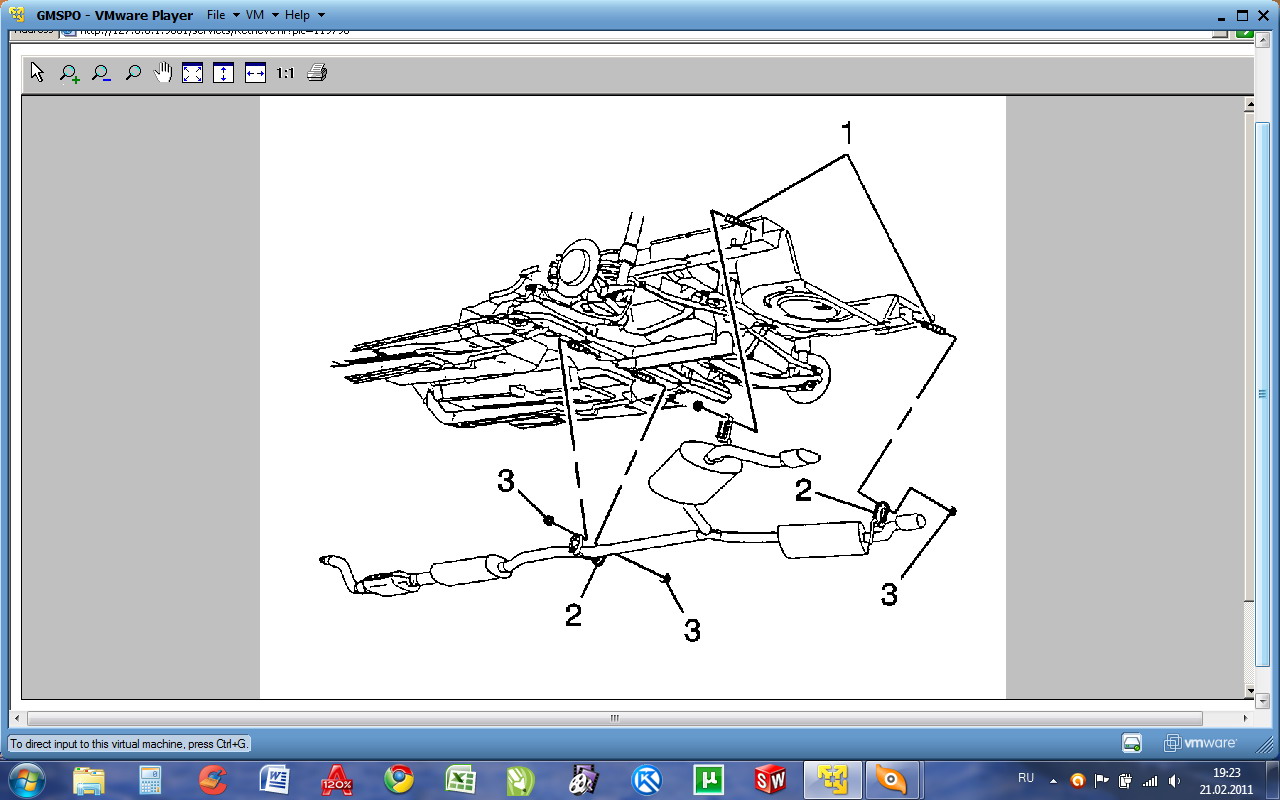The height and width of the screenshot is (800, 1280).
Task: Select the arrow pointer tool
Action: point(38,73)
